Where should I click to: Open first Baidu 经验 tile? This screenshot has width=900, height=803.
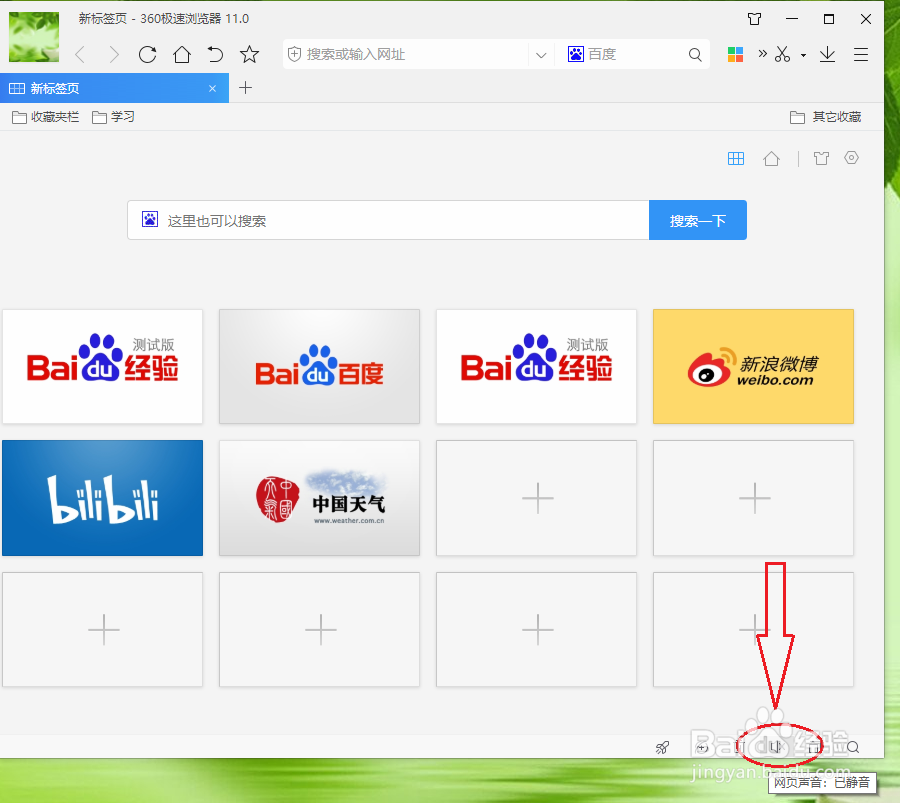point(102,366)
